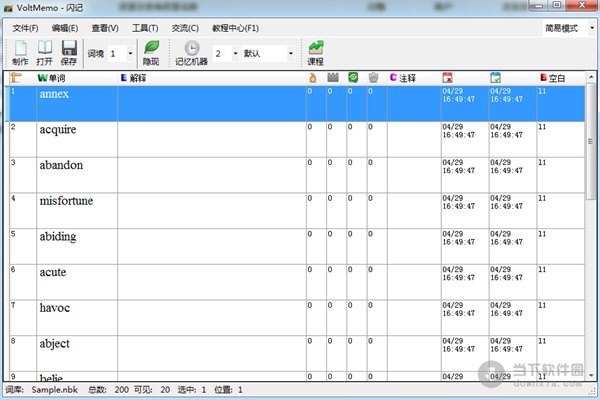Click 'Sample.nbk' in the status bar
The image size is (600, 400).
click(x=54, y=390)
